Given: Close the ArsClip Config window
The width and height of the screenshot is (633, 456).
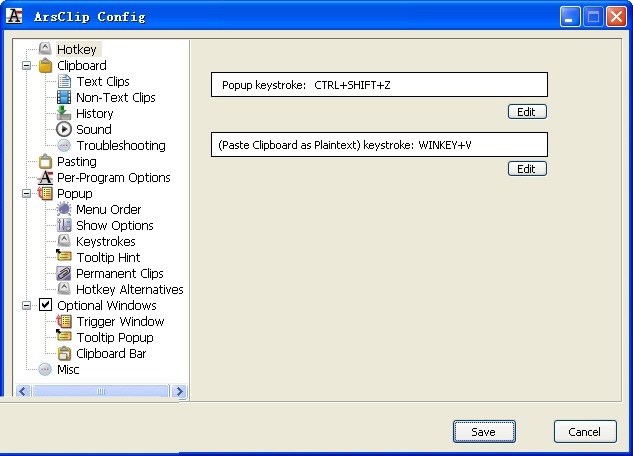Looking at the screenshot, I should pyautogui.click(x=616, y=17).
